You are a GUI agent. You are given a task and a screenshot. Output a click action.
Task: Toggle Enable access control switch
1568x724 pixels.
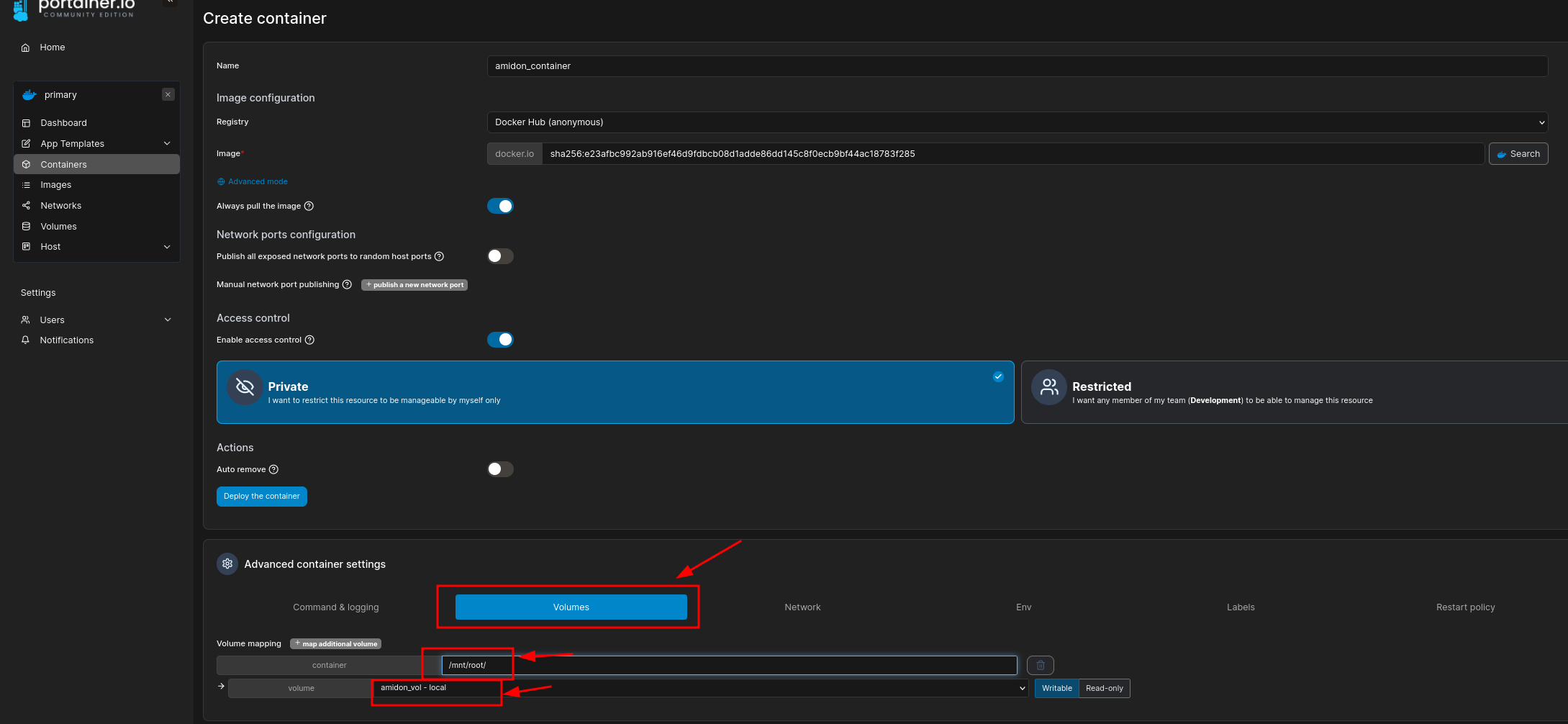tap(500, 340)
